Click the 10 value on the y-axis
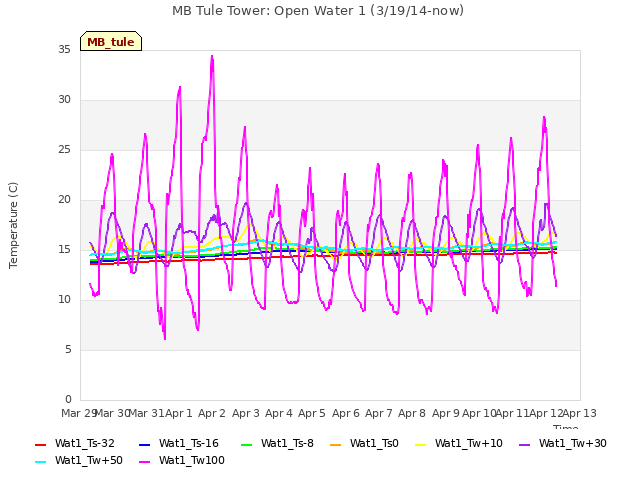This screenshot has width=640, height=480. 64,300
